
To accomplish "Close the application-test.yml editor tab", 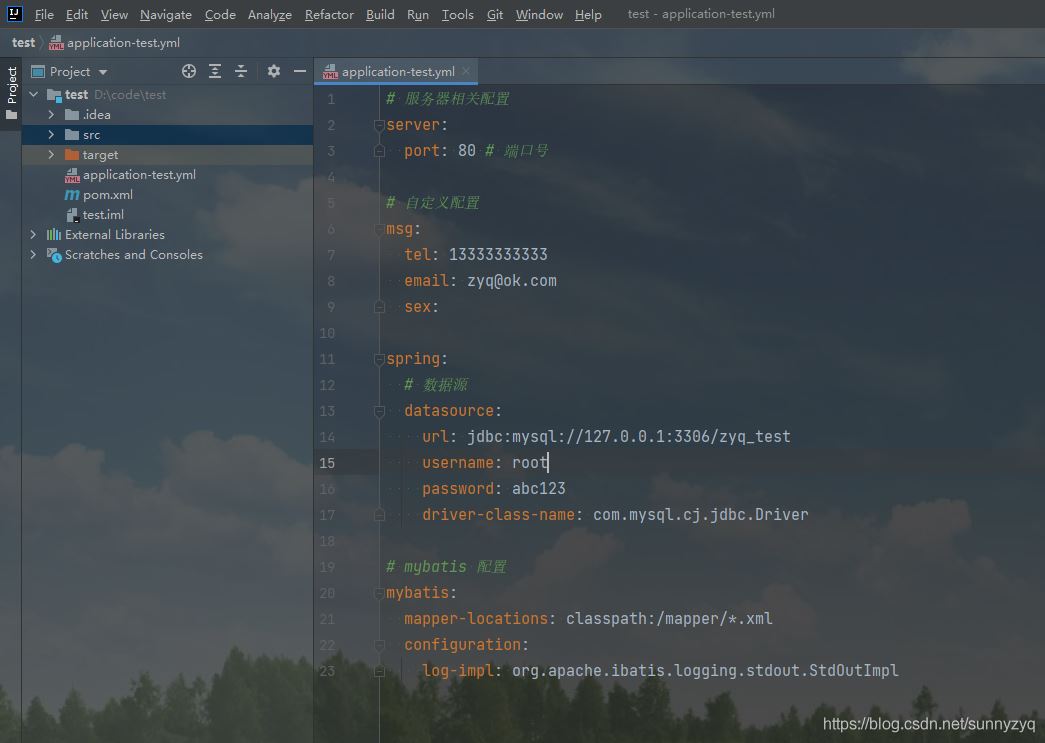I will pos(466,71).
